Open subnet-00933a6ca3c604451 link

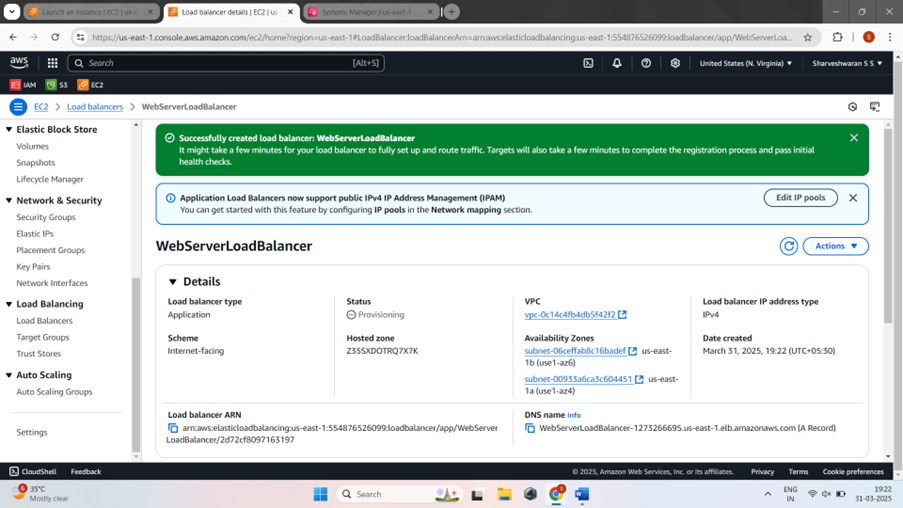click(x=578, y=379)
